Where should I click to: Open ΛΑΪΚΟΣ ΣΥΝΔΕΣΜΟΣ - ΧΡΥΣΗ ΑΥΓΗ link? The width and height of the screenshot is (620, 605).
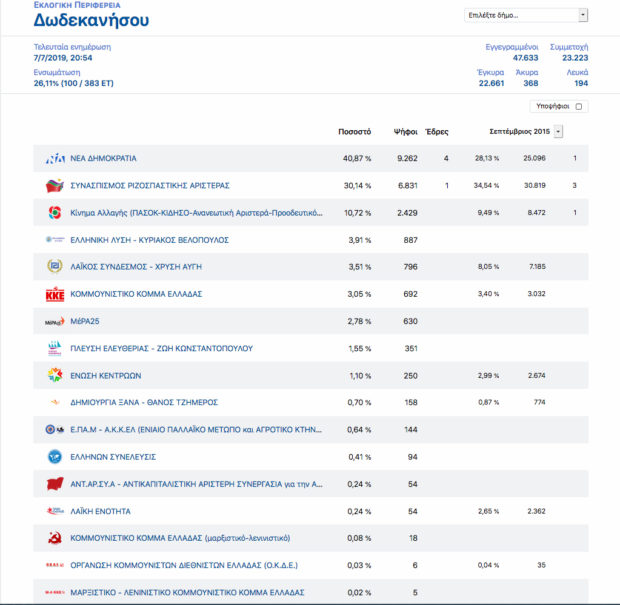[136, 267]
